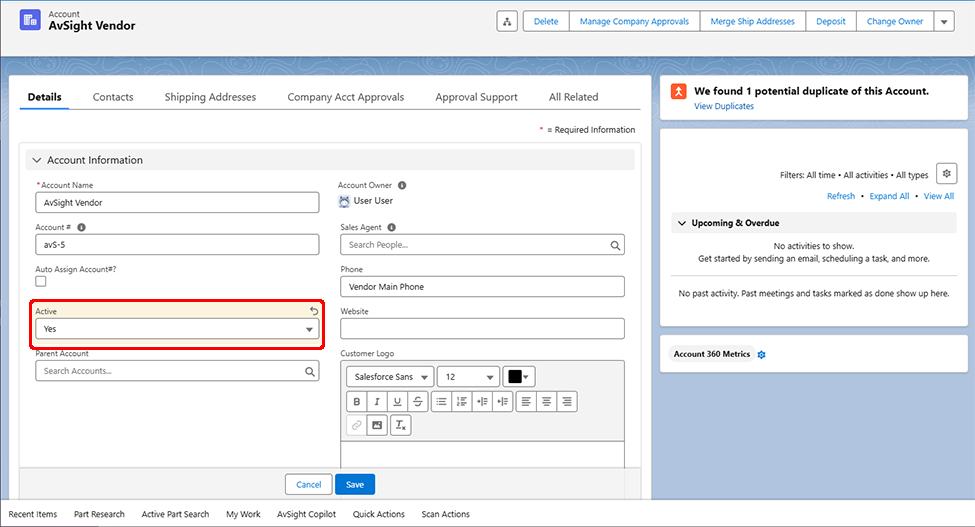Toggle italic formatting

(377, 401)
